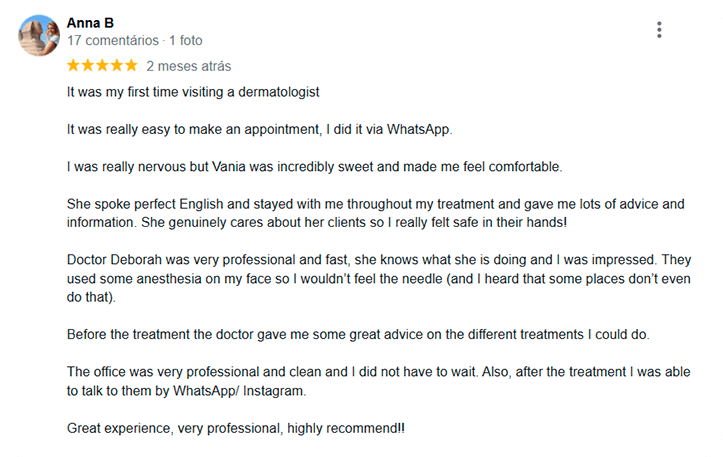Click the 1 foto text
The image size is (723, 457).
186,41
